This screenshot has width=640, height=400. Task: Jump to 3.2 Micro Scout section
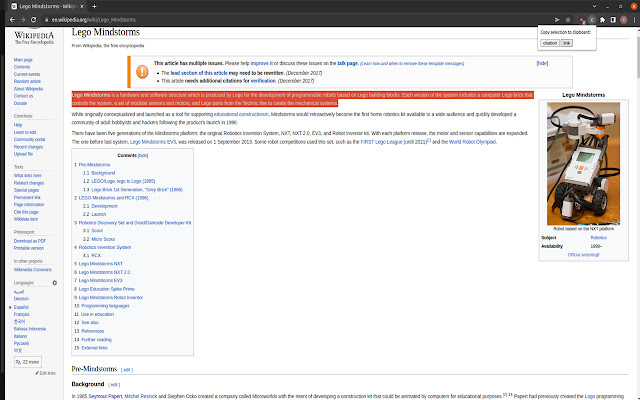point(99,239)
